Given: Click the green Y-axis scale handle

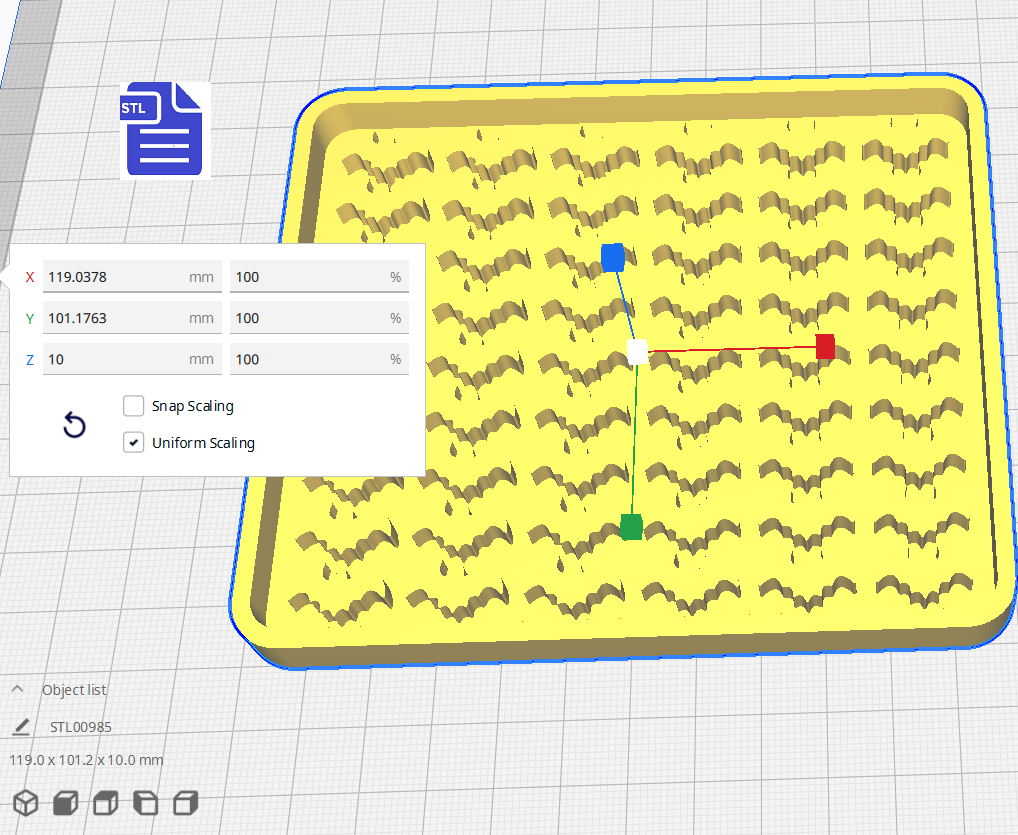Looking at the screenshot, I should click(x=631, y=527).
